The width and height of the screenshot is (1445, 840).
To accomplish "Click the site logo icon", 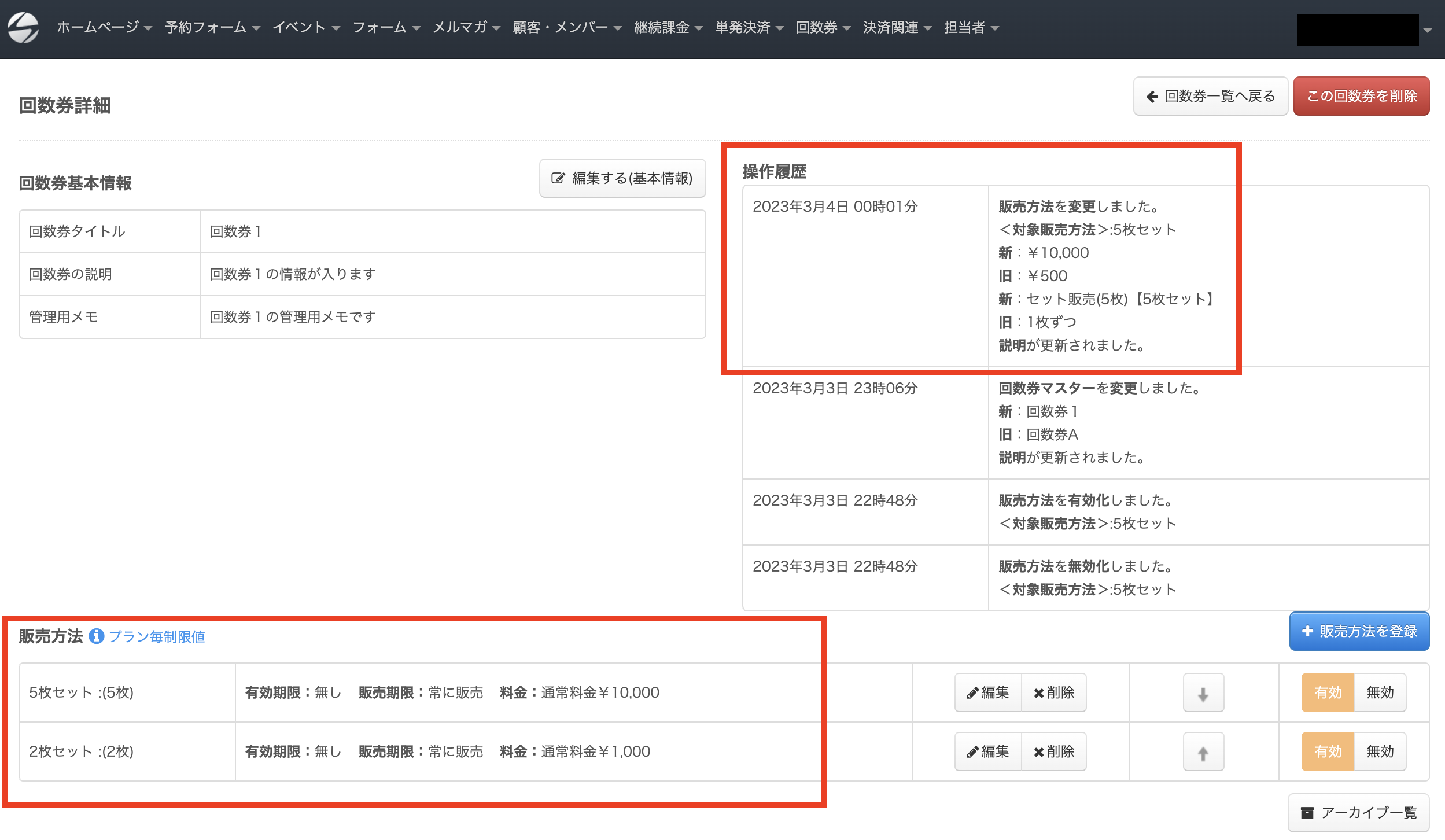I will (x=23, y=27).
